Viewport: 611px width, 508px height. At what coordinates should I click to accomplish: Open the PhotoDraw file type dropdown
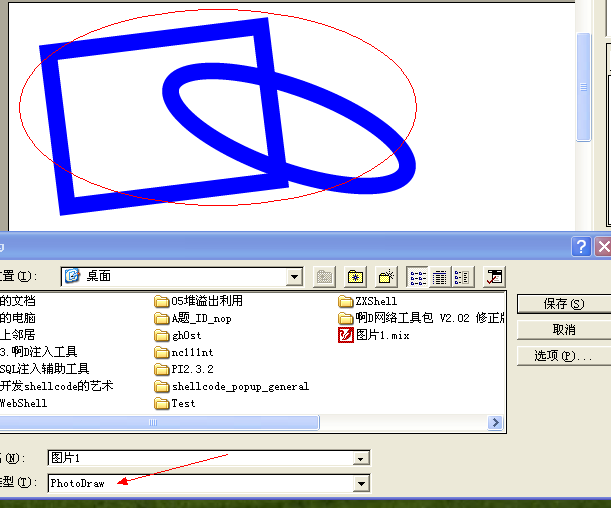[x=361, y=483]
